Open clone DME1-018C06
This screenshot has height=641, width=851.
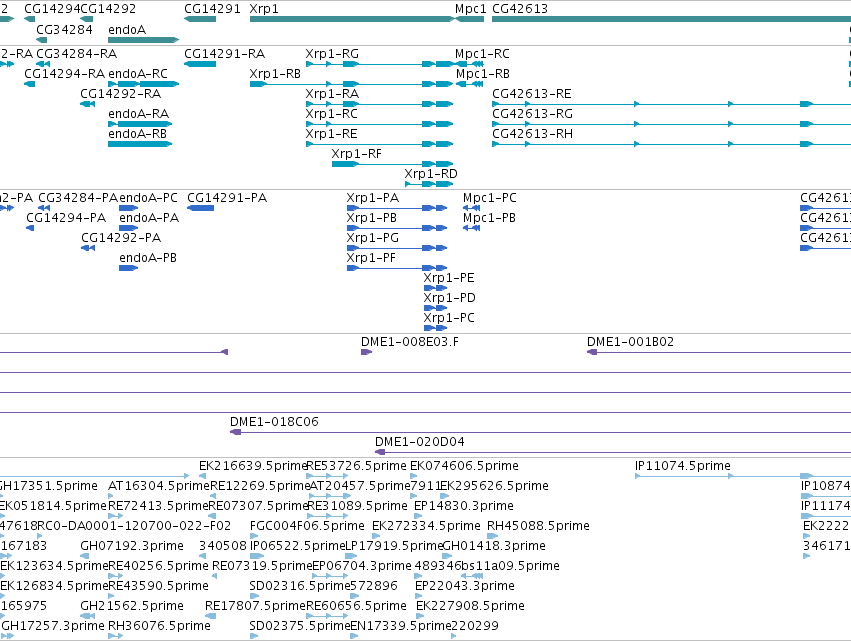274,422
